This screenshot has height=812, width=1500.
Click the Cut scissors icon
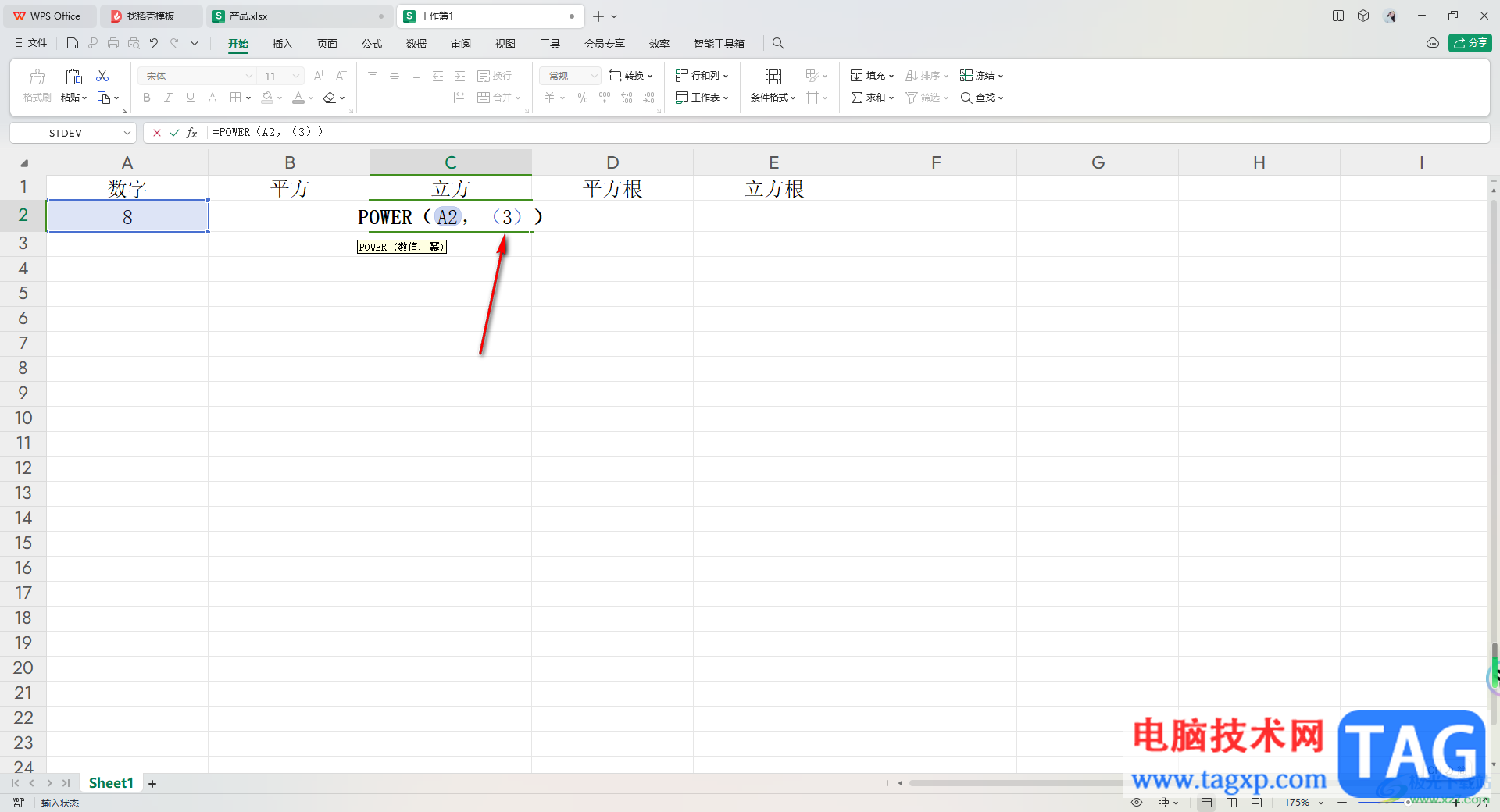tap(102, 76)
